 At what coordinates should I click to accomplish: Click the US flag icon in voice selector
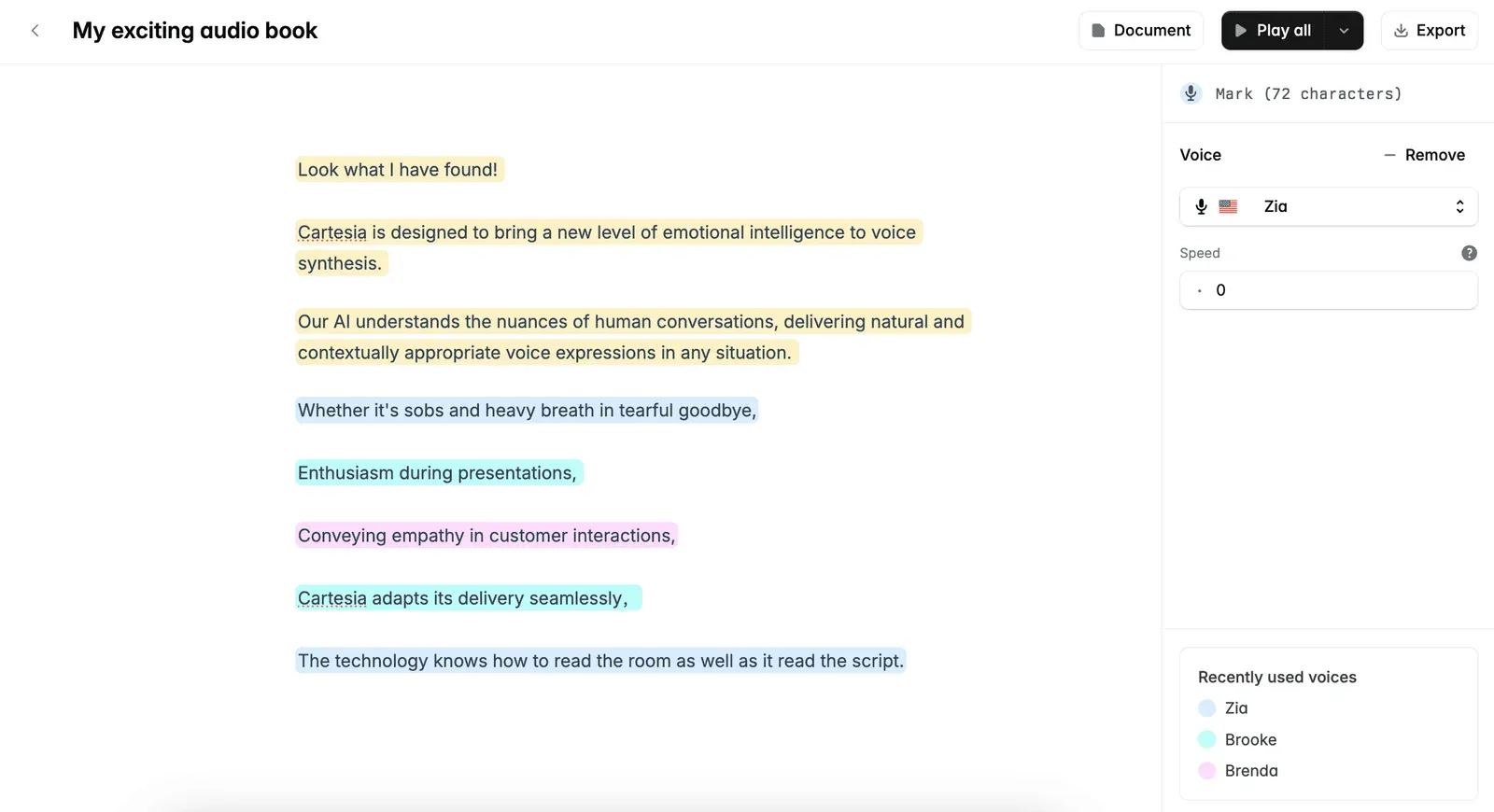click(x=1228, y=206)
